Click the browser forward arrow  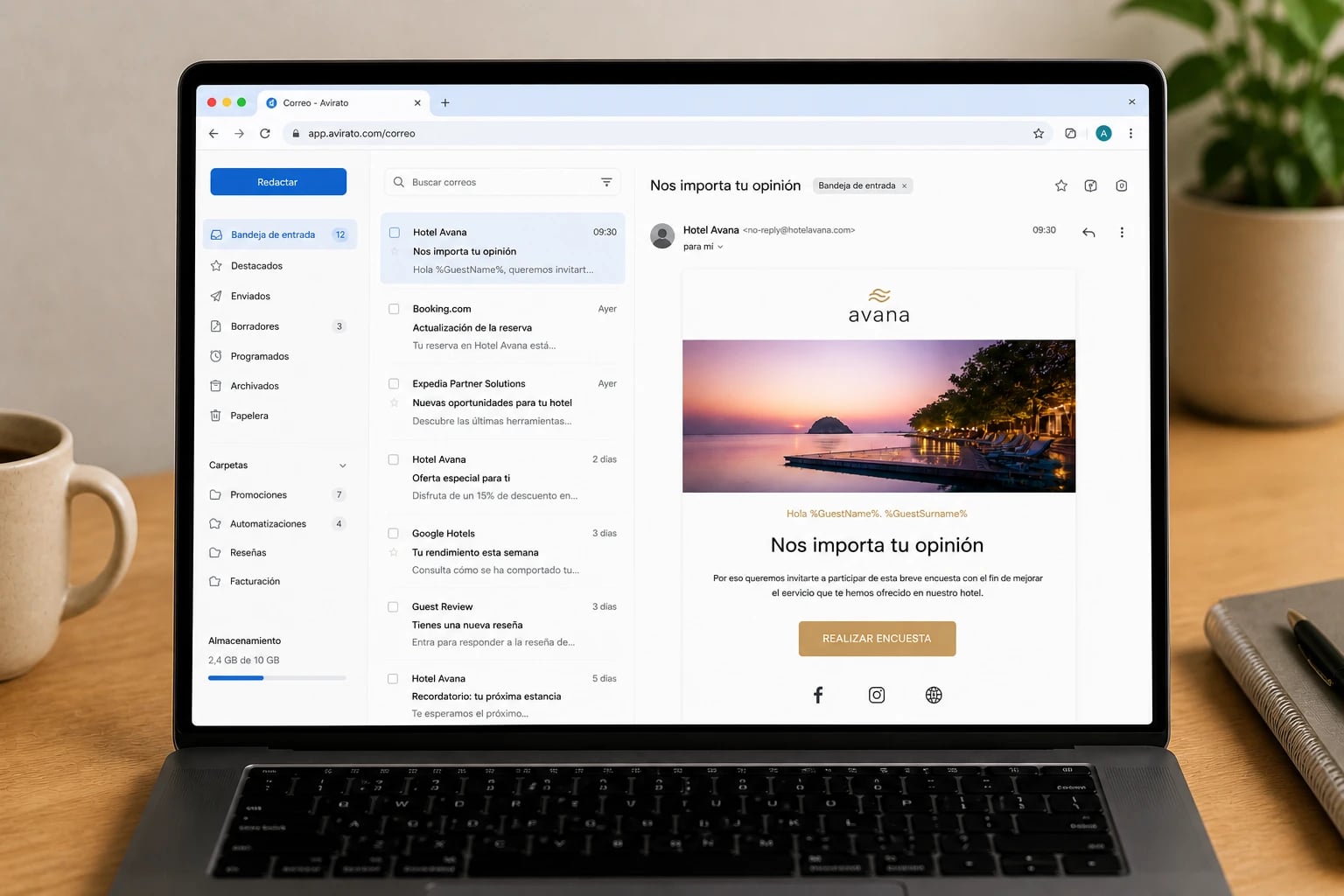click(x=239, y=134)
